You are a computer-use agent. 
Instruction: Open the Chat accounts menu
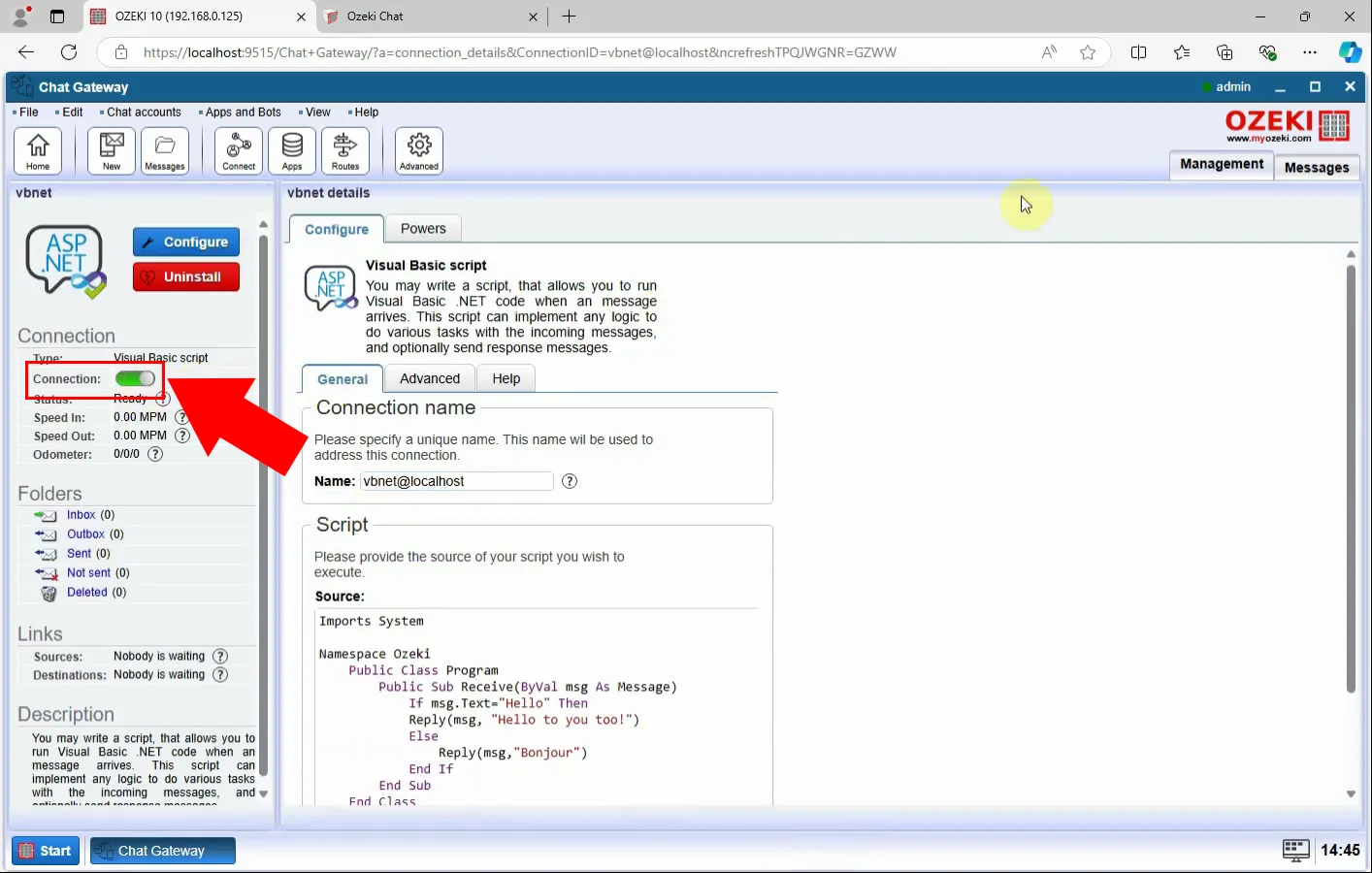click(x=144, y=113)
